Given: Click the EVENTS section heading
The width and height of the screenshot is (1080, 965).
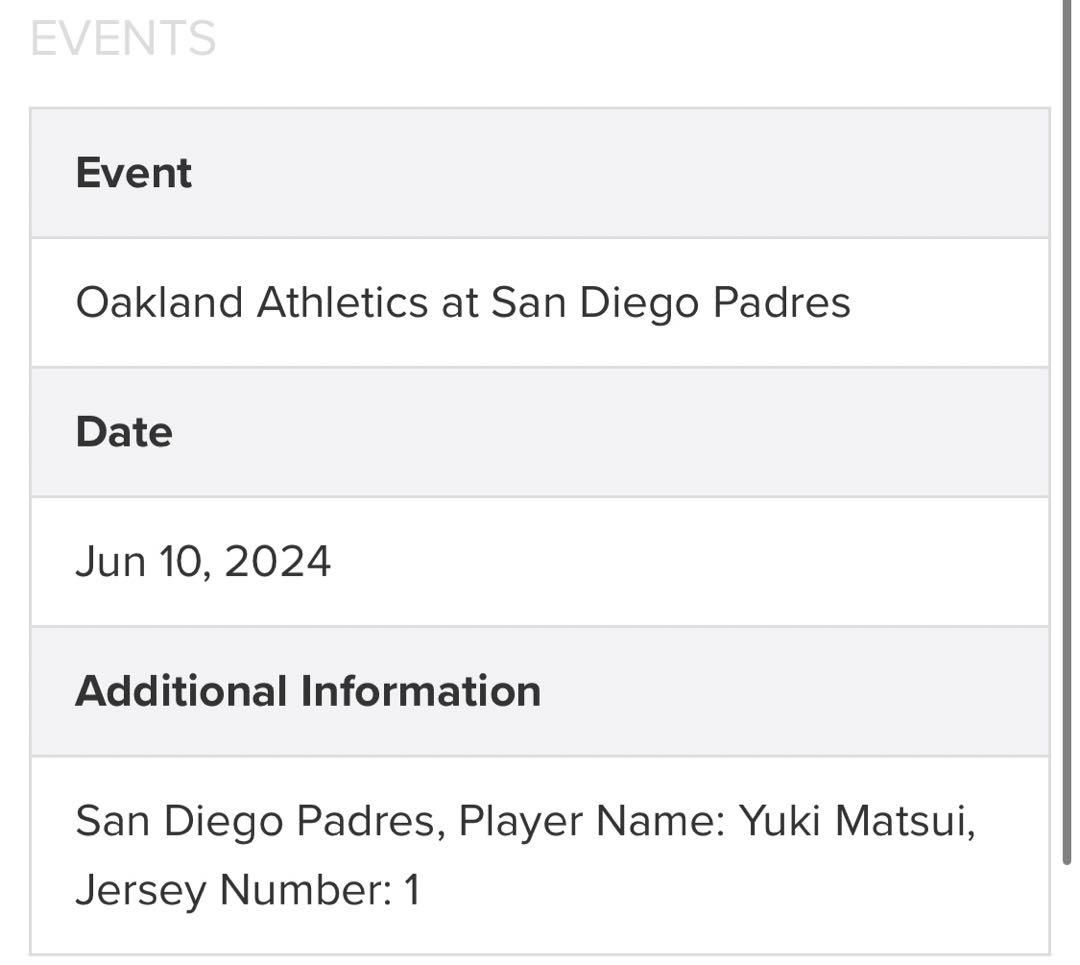Looking at the screenshot, I should (x=123, y=39).
